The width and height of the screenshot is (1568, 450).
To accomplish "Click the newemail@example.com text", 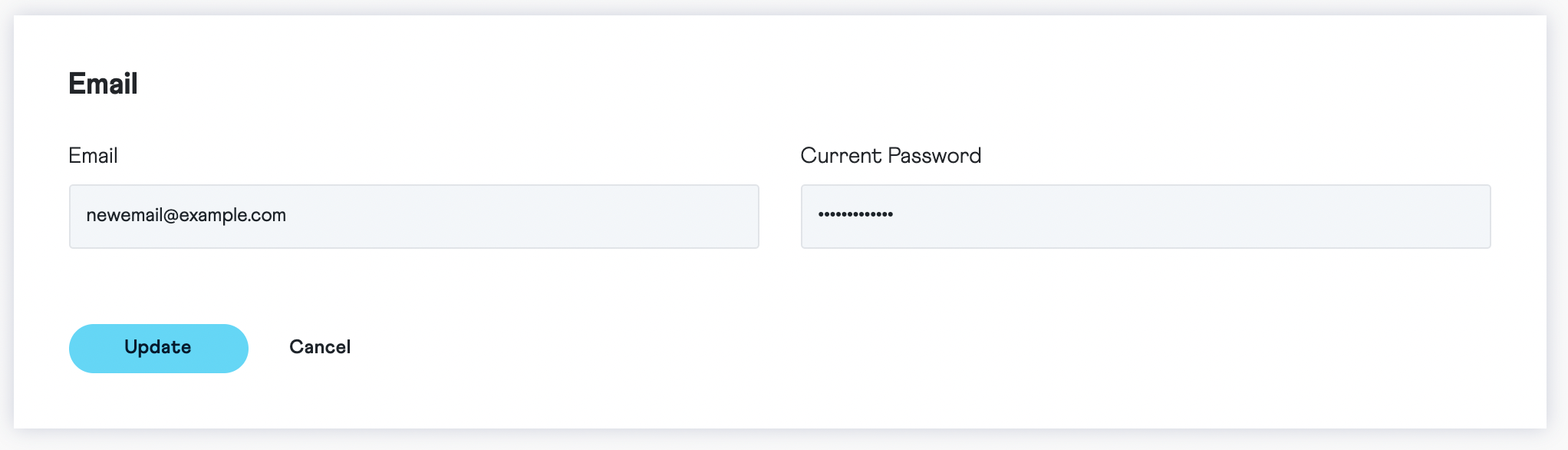I will tap(186, 216).
